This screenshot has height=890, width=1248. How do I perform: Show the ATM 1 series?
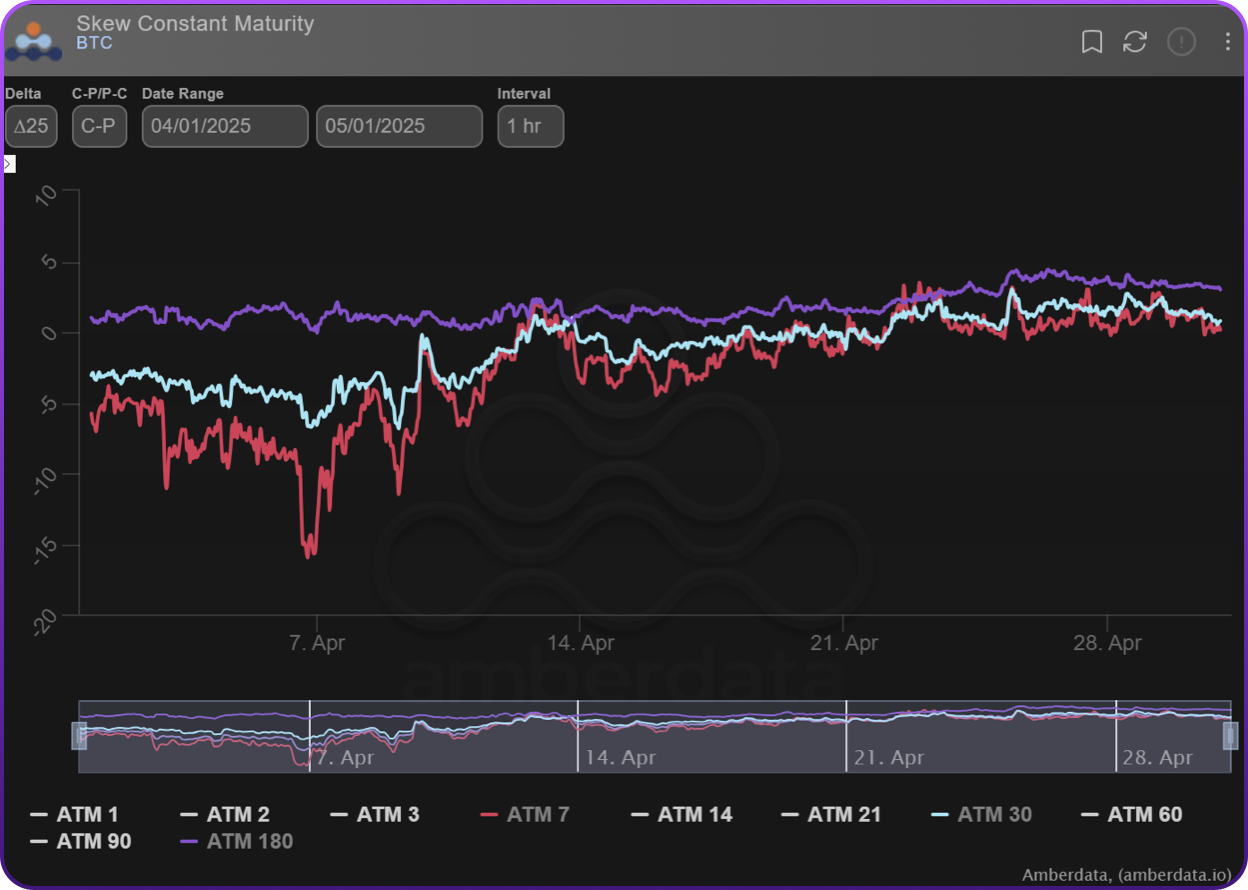pos(75,815)
